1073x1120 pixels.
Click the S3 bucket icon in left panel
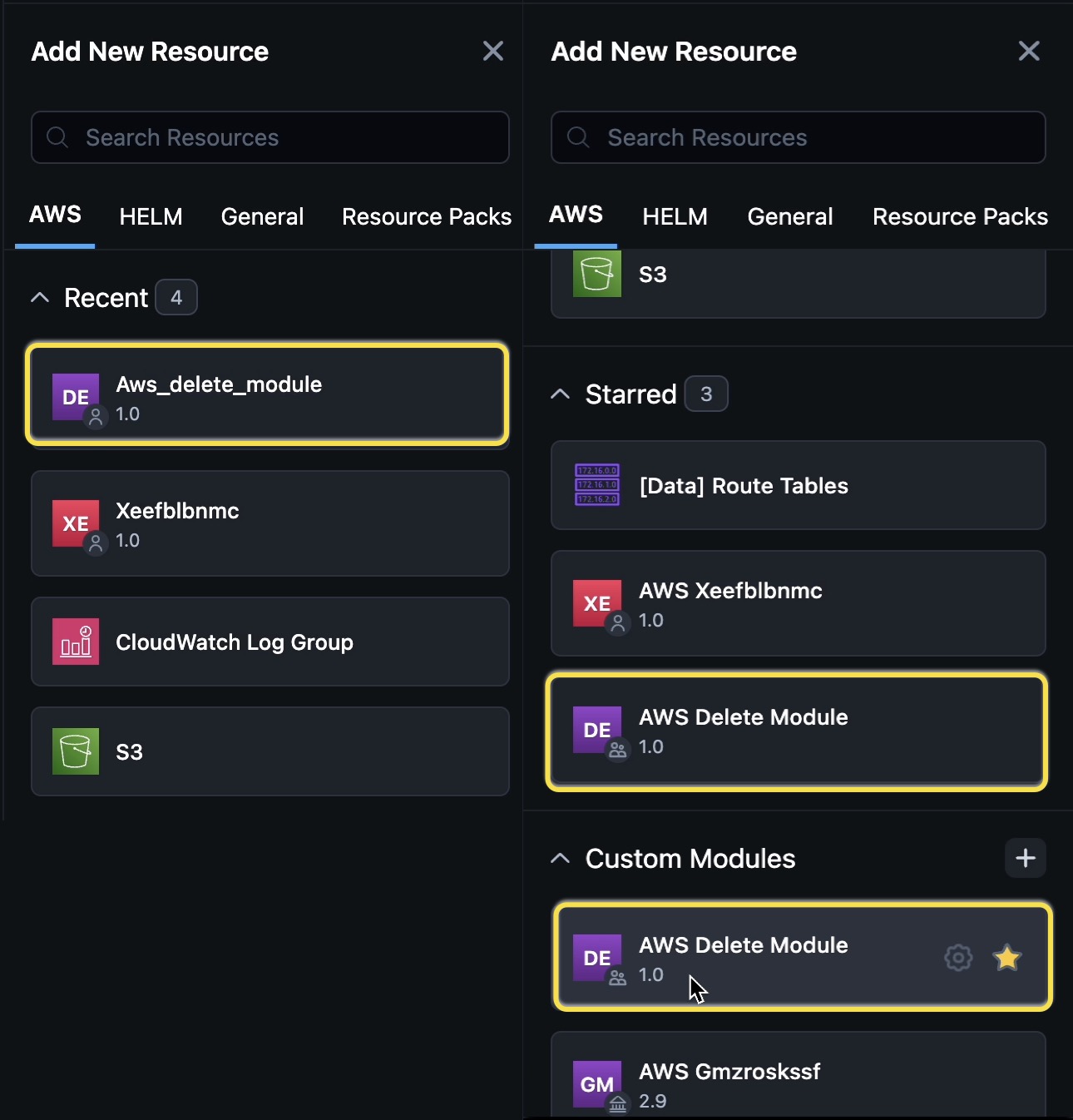tap(76, 751)
